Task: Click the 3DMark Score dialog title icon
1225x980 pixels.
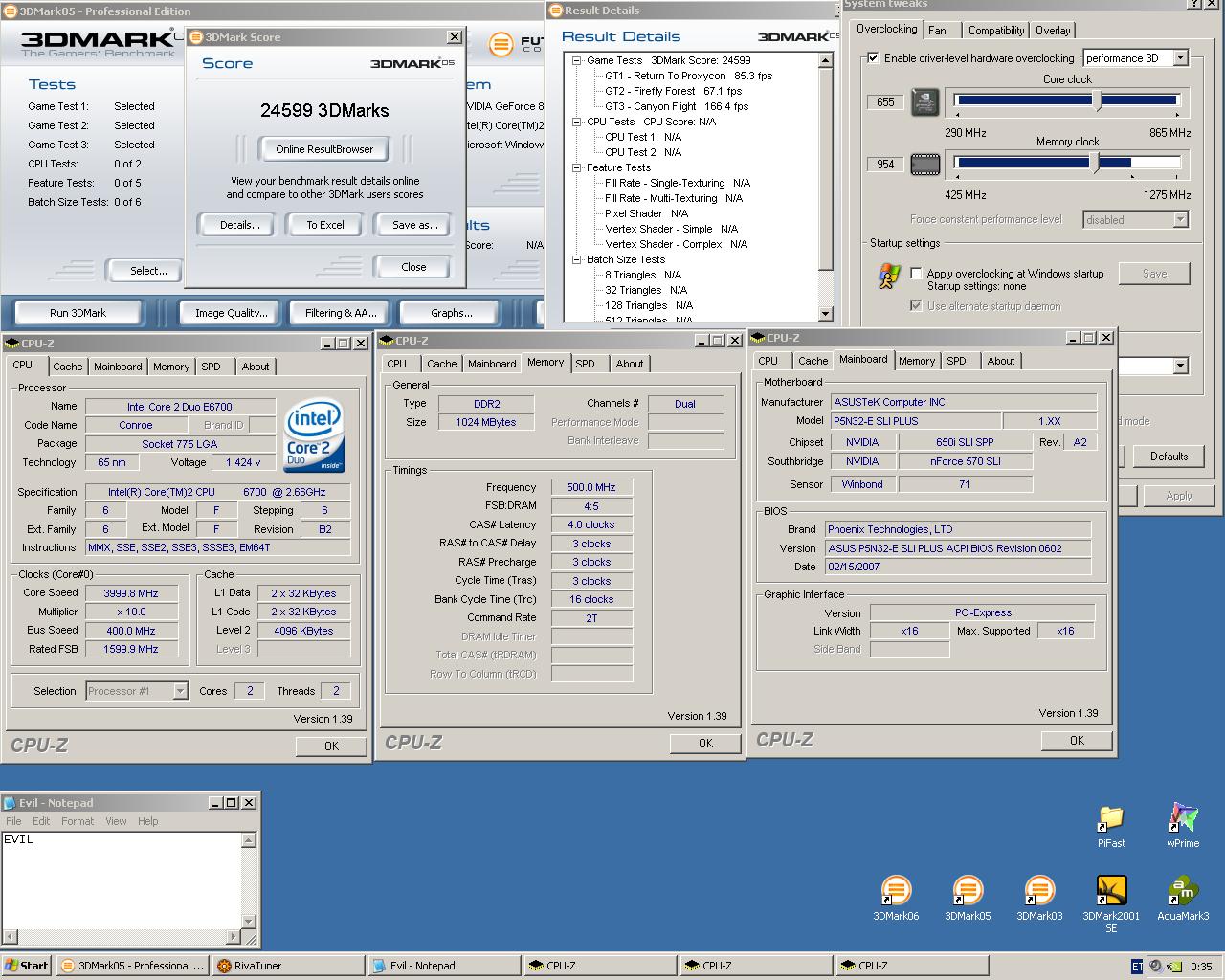Action: (x=196, y=37)
